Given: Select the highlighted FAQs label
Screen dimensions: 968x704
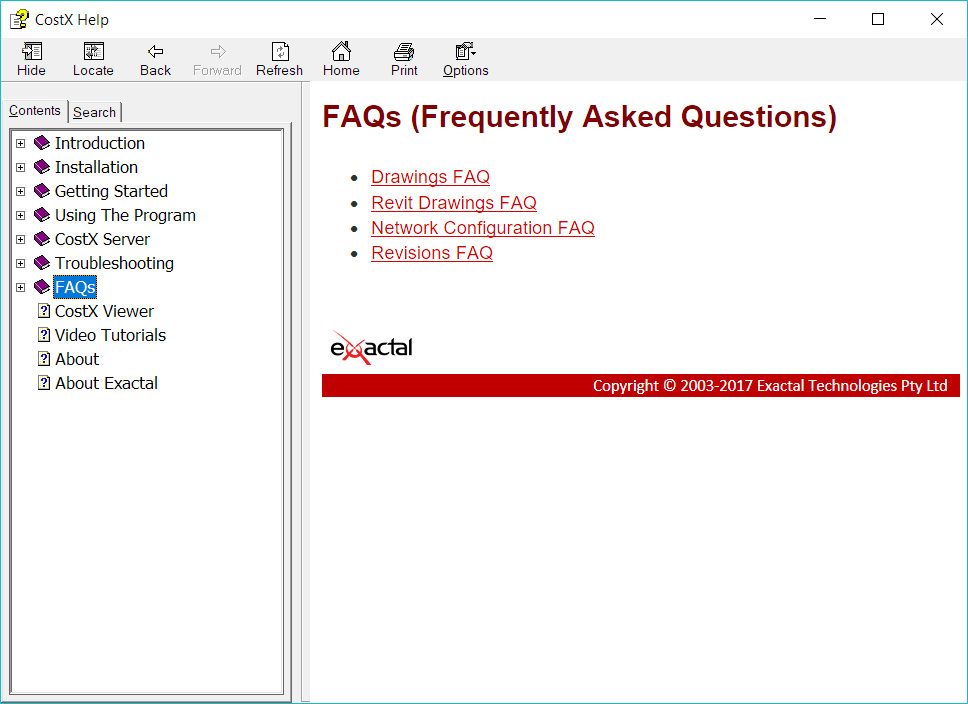Looking at the screenshot, I should click(75, 287).
